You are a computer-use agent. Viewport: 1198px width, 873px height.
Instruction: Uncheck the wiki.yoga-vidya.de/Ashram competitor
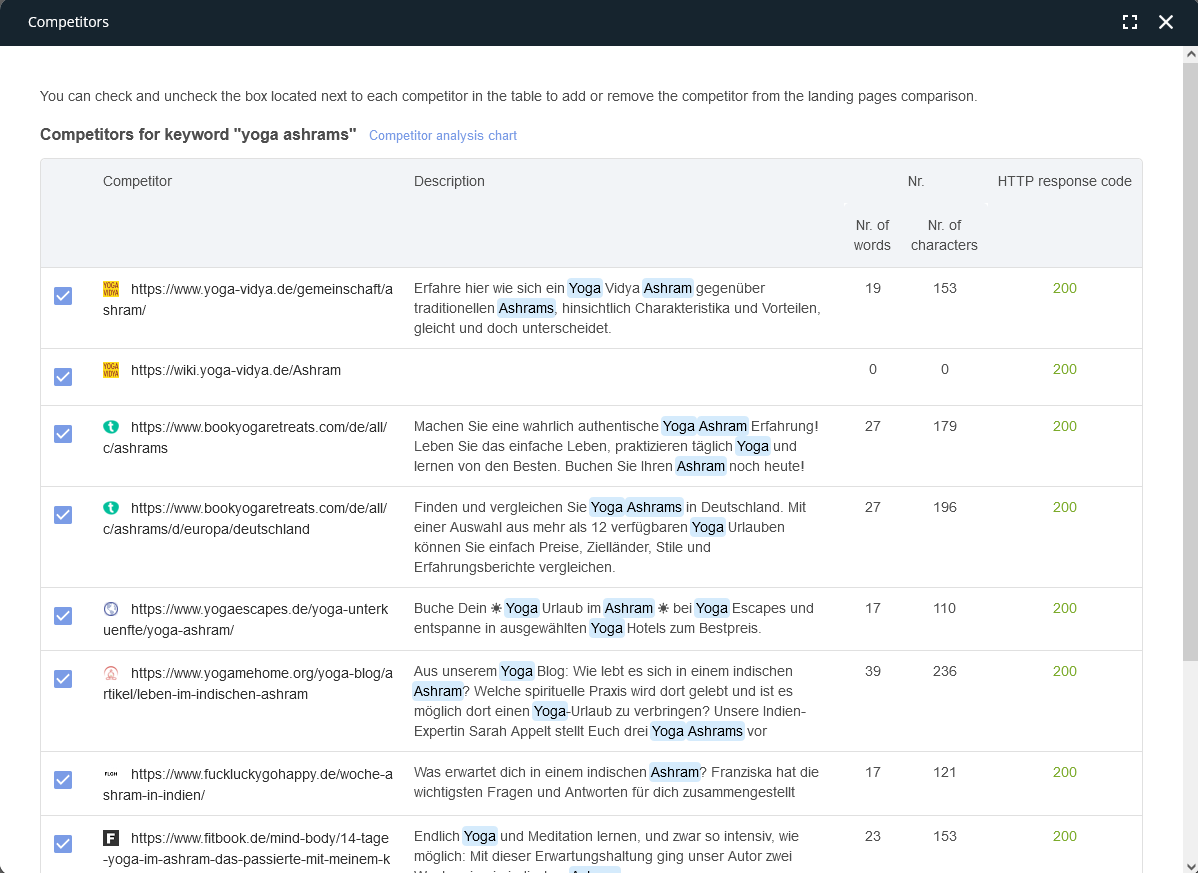pos(63,377)
